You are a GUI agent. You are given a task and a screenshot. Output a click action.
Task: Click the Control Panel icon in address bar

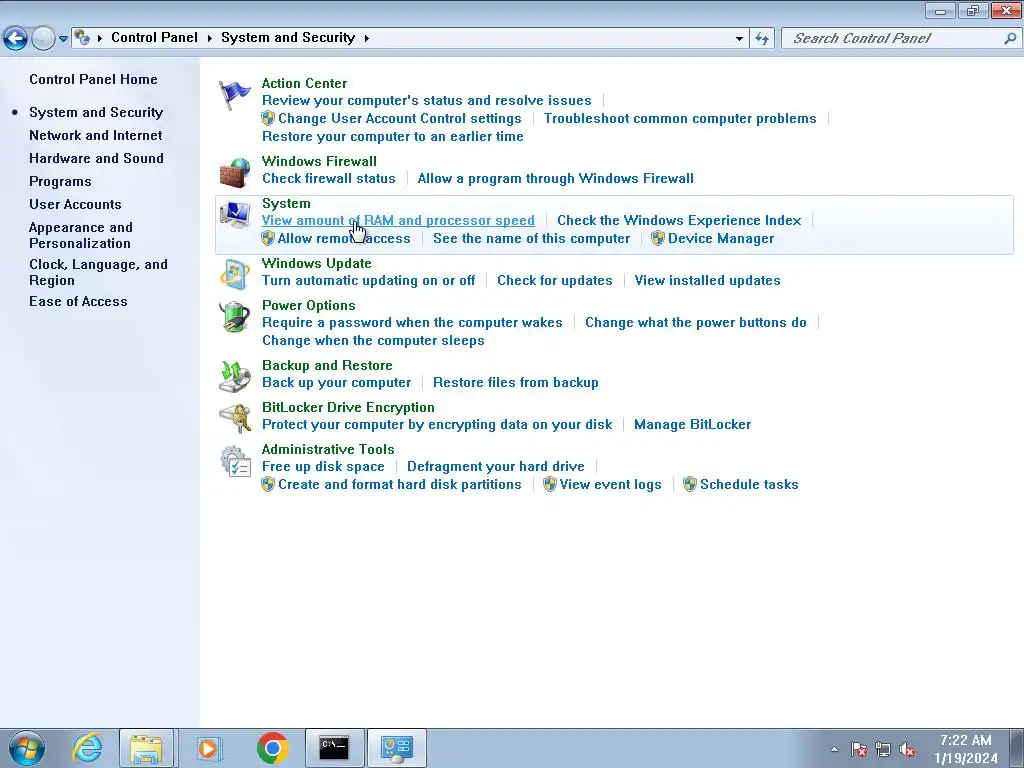82,38
